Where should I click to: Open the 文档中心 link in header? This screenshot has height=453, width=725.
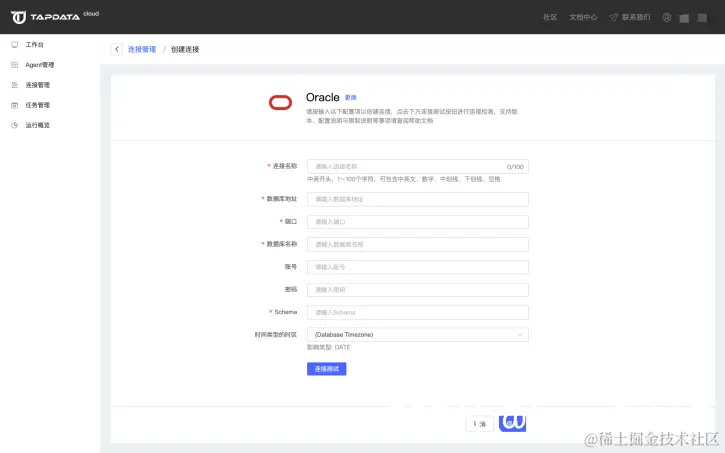pyautogui.click(x=583, y=17)
